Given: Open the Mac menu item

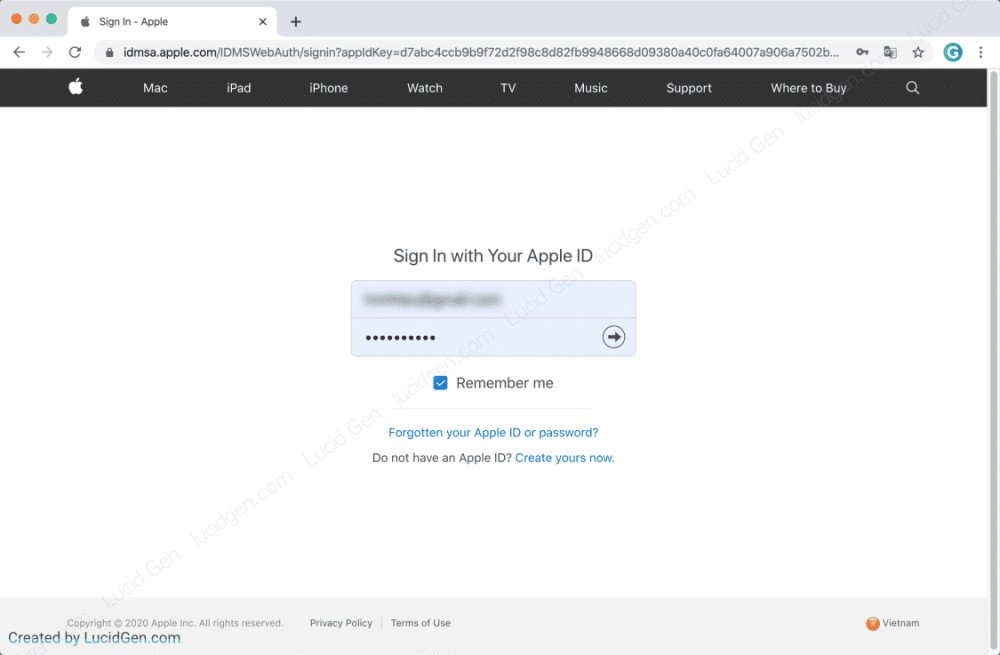Looking at the screenshot, I should [155, 88].
